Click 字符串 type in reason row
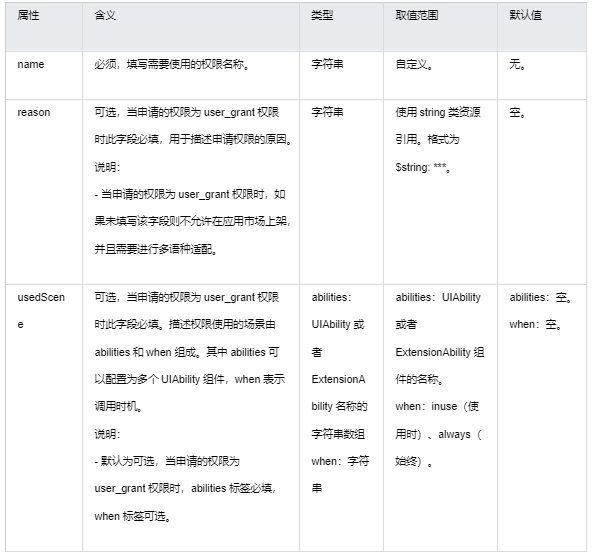Image resolution: width=594 pixels, height=555 pixels. click(x=327, y=113)
